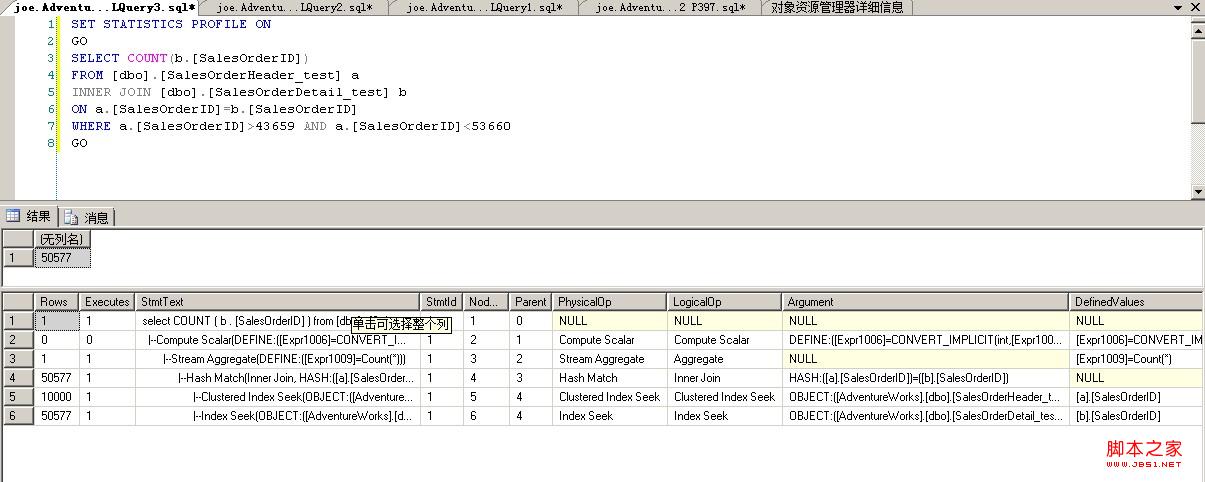Image resolution: width=1205 pixels, height=482 pixels.
Task: Select row header 4 in the profile grid
Action: (18, 378)
